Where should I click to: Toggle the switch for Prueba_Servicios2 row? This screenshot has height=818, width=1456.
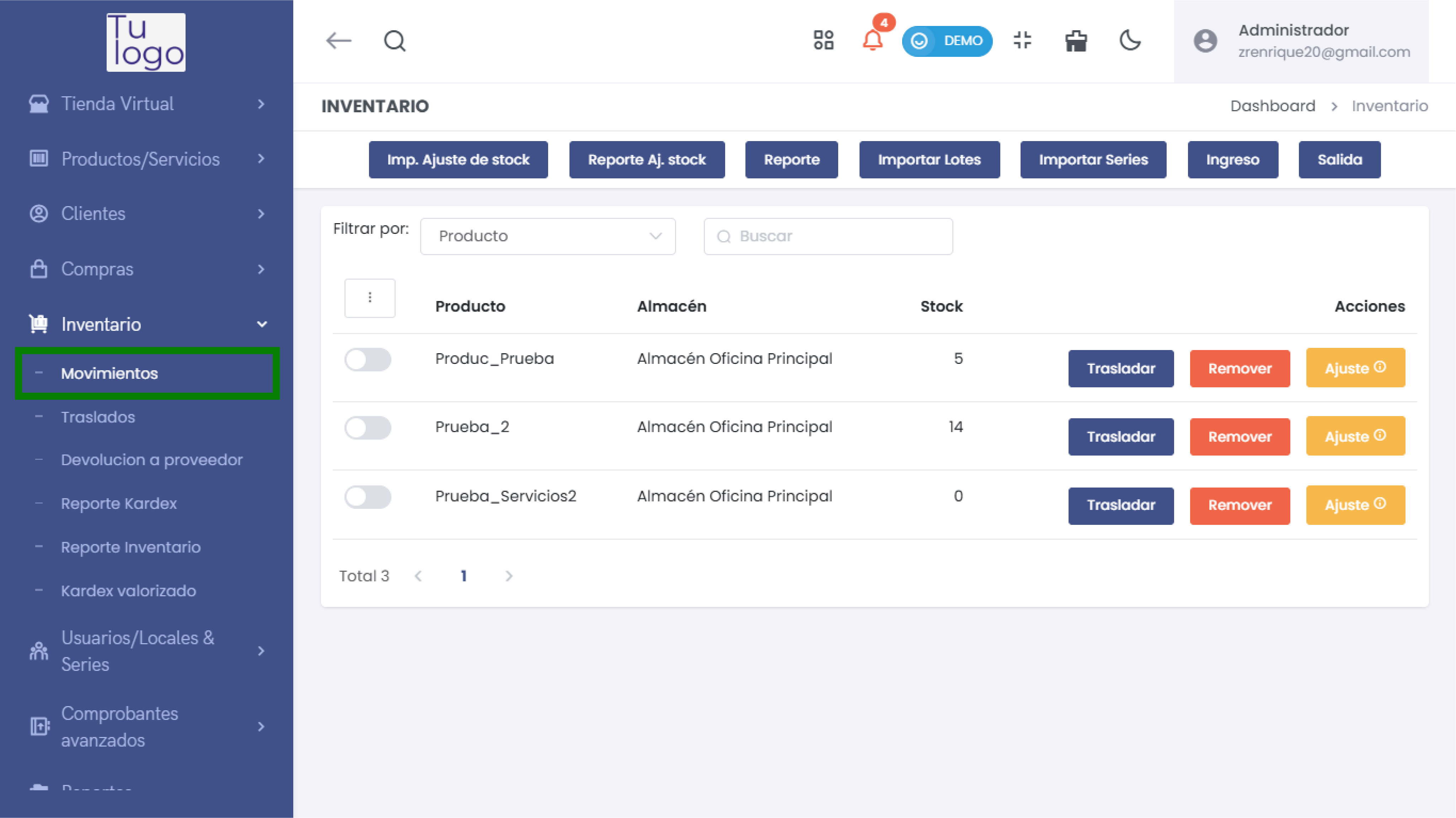pos(368,497)
